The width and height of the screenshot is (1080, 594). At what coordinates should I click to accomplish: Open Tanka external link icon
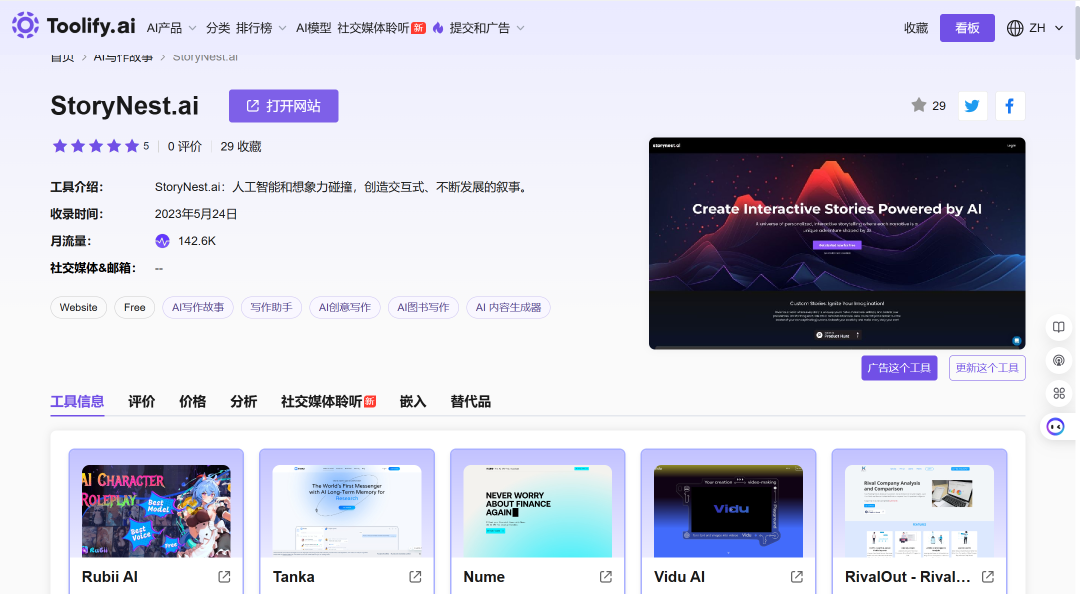pyautogui.click(x=415, y=577)
